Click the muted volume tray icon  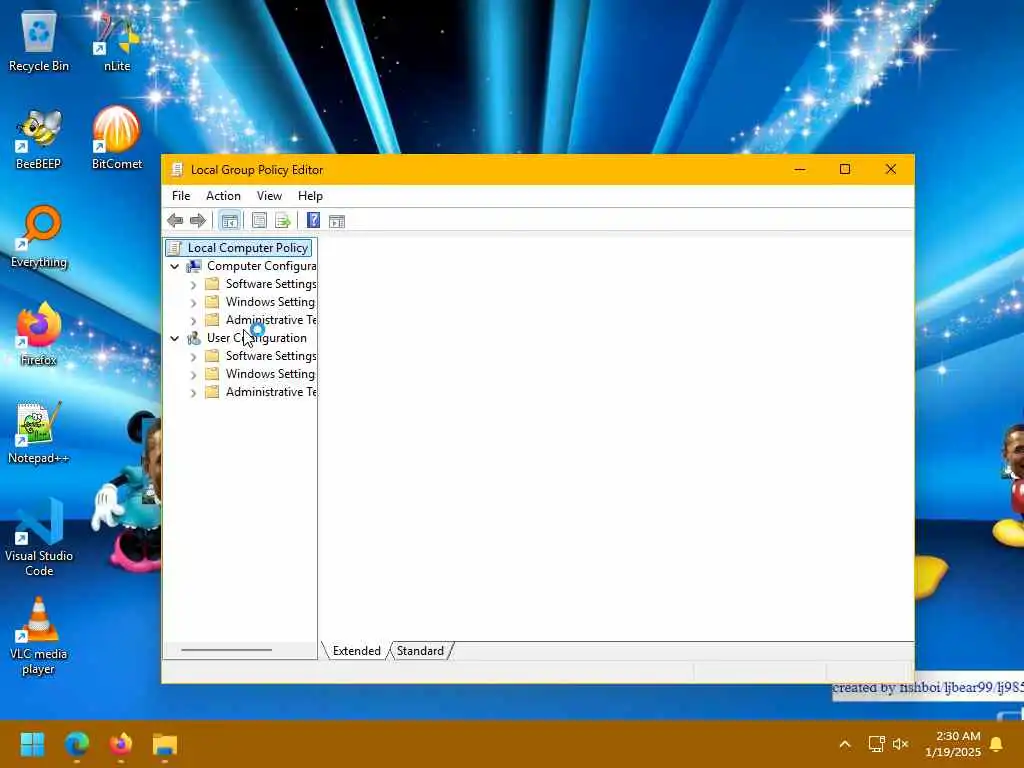pos(901,744)
